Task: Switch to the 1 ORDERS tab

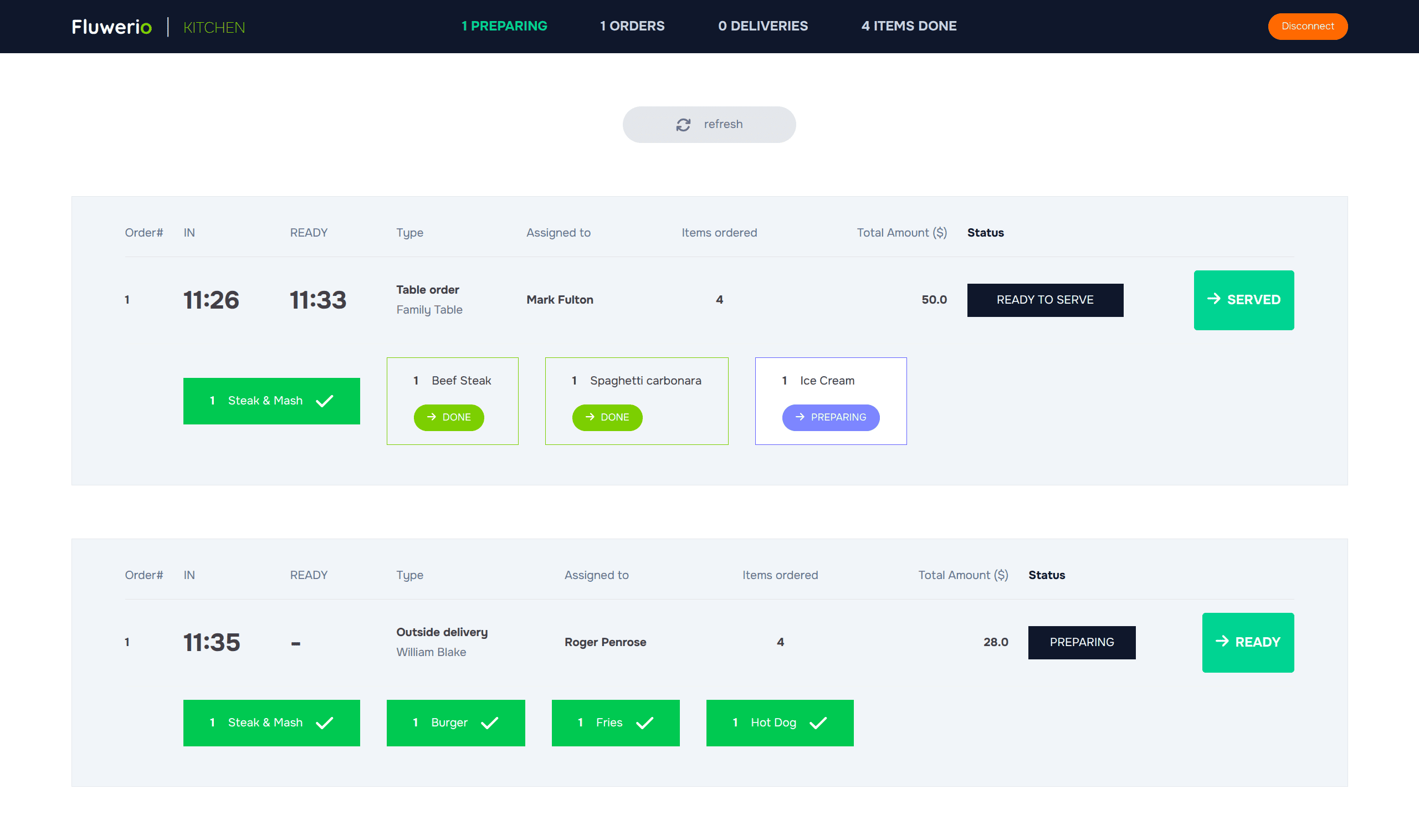Action: (x=632, y=26)
